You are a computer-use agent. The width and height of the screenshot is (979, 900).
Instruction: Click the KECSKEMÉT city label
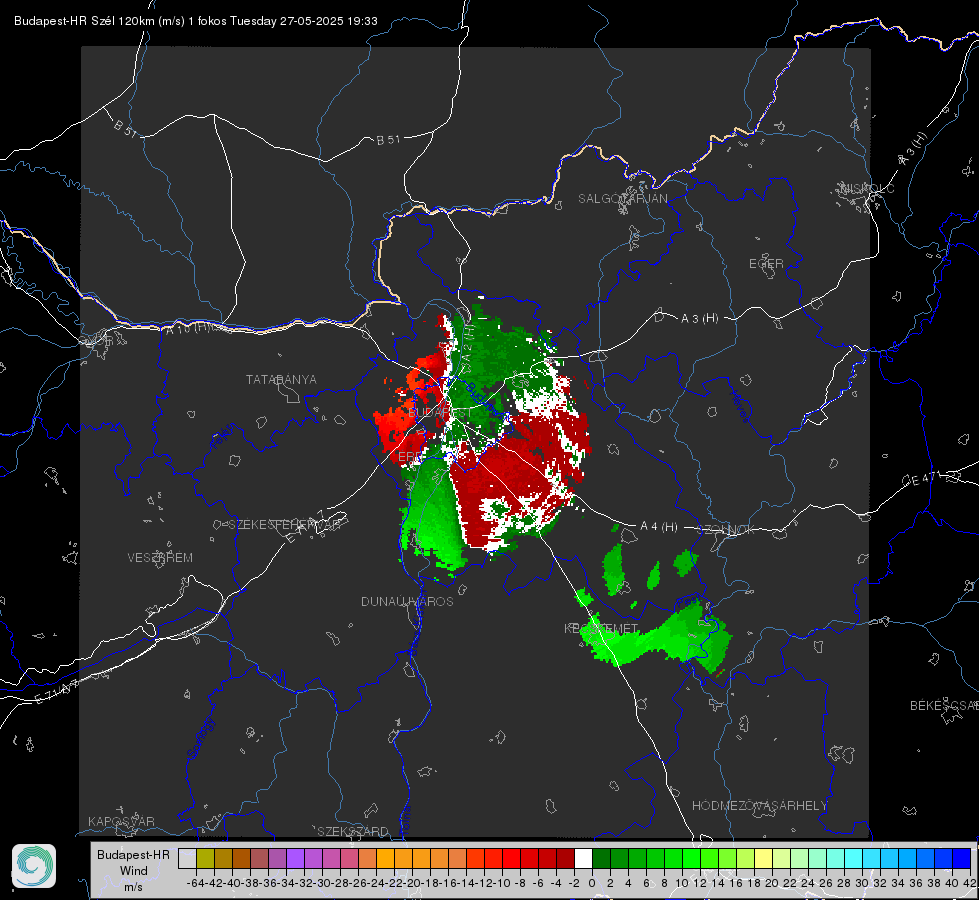pos(601,628)
